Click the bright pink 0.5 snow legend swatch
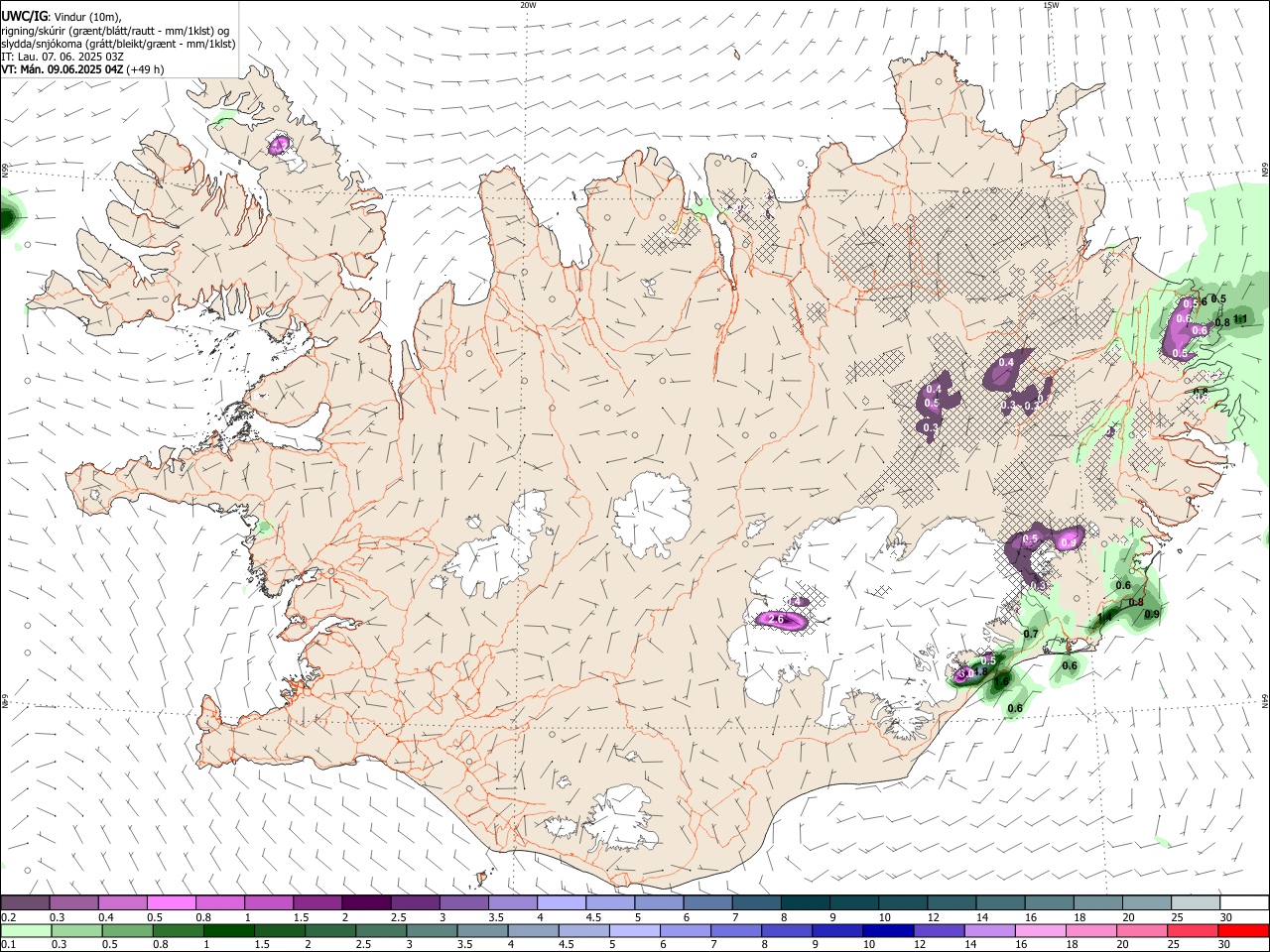Viewport: 1270px width, 952px height. [171, 902]
